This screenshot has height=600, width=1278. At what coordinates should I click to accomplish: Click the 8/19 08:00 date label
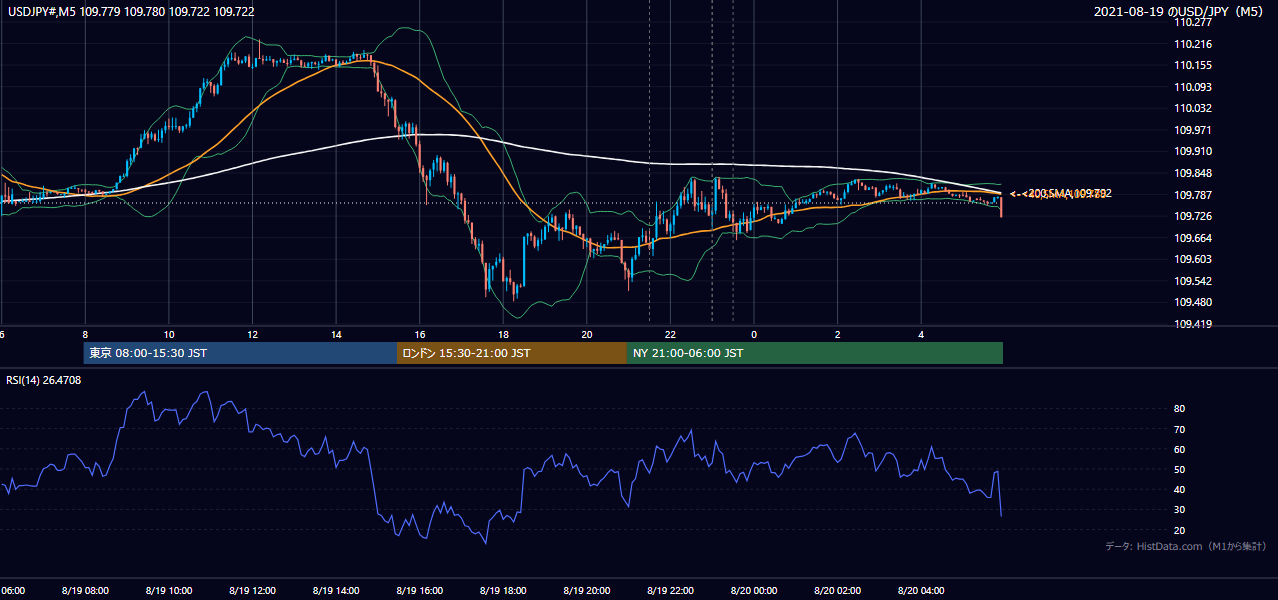tap(85, 590)
